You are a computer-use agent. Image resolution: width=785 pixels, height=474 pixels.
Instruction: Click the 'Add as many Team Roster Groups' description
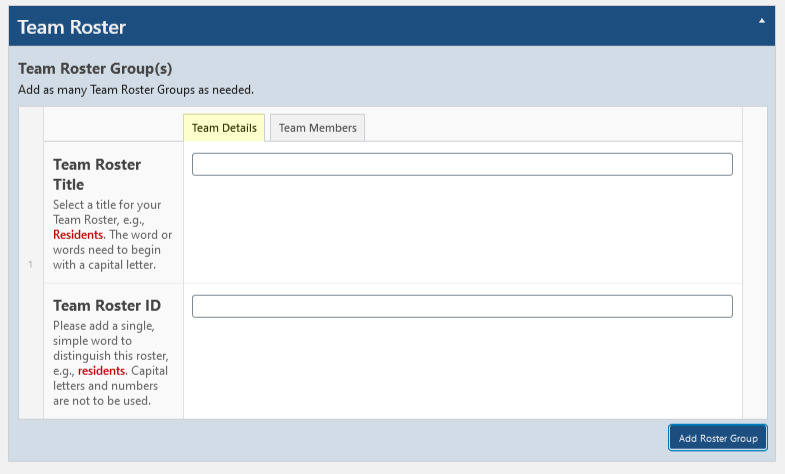(x=136, y=90)
